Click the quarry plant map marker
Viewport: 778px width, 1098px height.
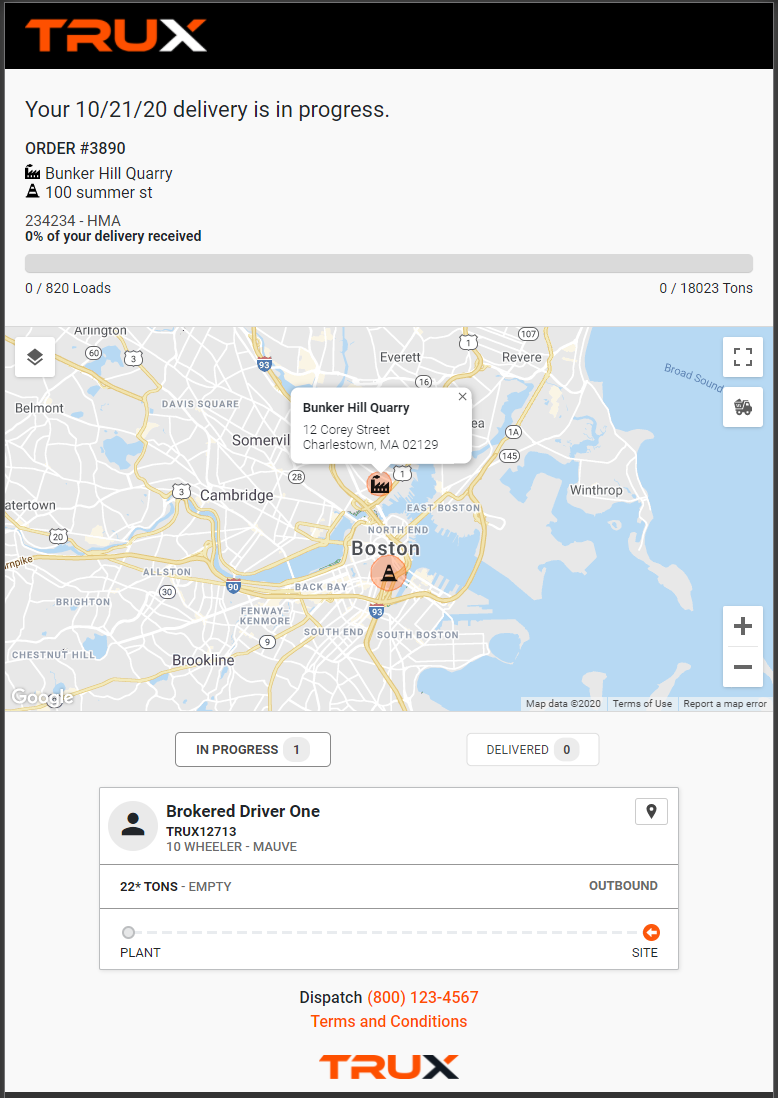(379, 483)
